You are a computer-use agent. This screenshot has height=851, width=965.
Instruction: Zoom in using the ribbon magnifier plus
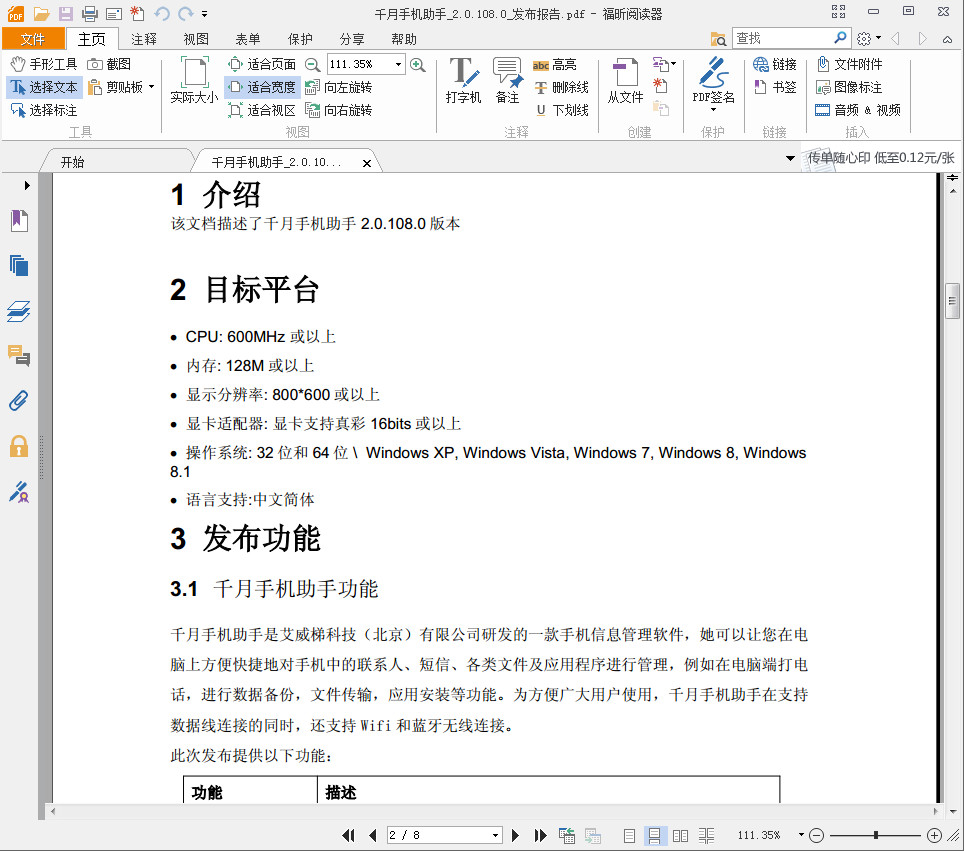click(x=418, y=65)
